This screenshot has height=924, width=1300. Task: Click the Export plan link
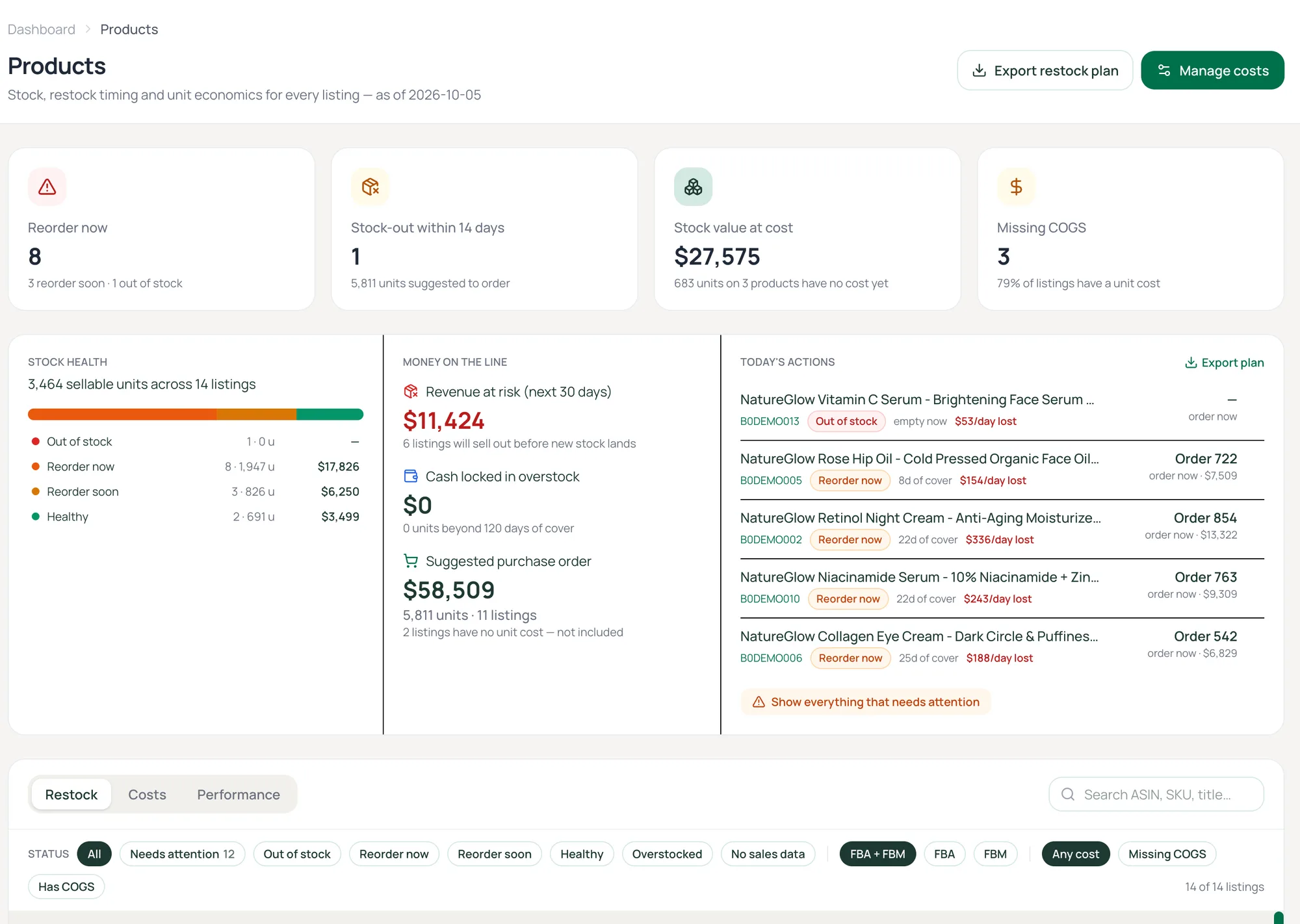(1225, 363)
